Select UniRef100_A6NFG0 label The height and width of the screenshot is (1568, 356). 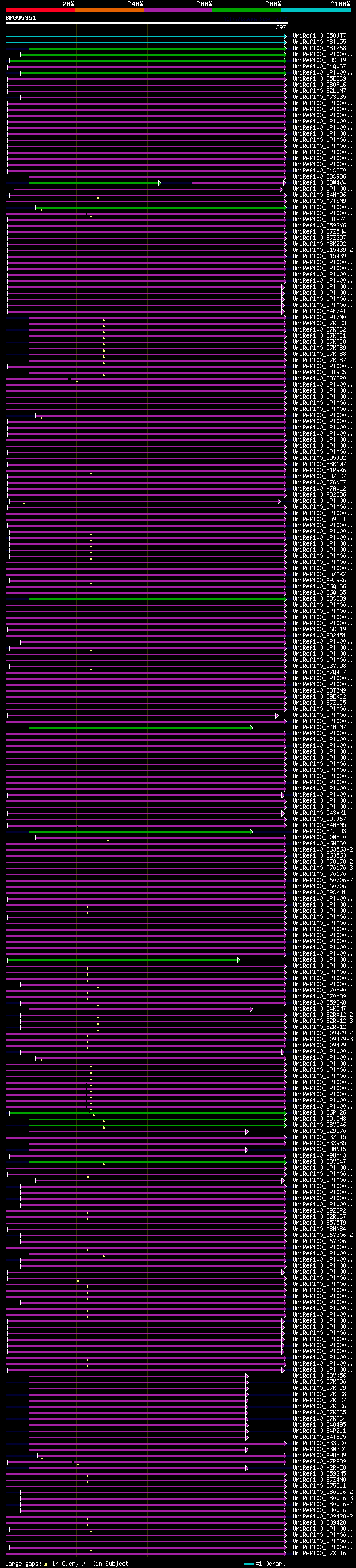pos(319,844)
